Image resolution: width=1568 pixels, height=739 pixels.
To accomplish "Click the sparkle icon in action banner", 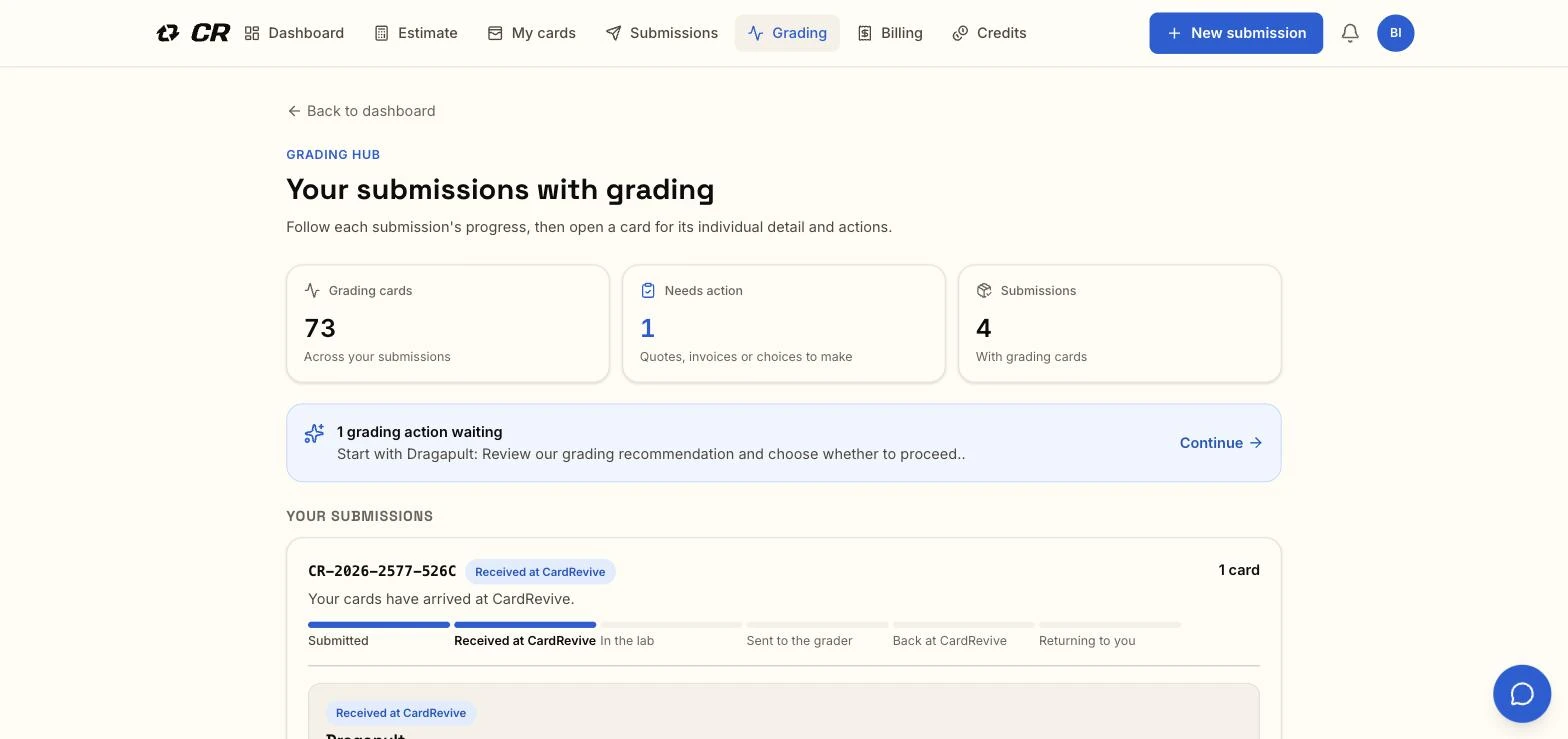I will tap(314, 433).
